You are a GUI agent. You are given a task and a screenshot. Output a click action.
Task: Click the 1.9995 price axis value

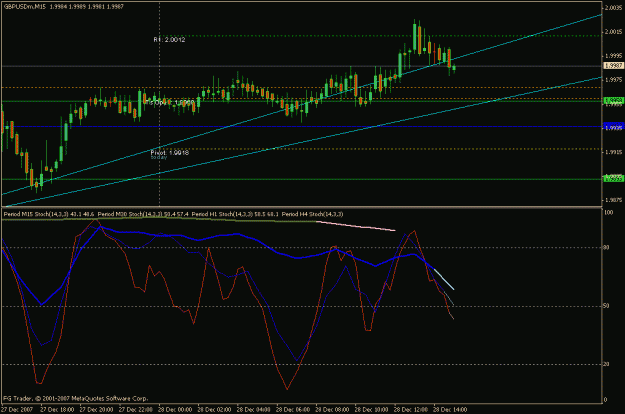click(x=613, y=56)
